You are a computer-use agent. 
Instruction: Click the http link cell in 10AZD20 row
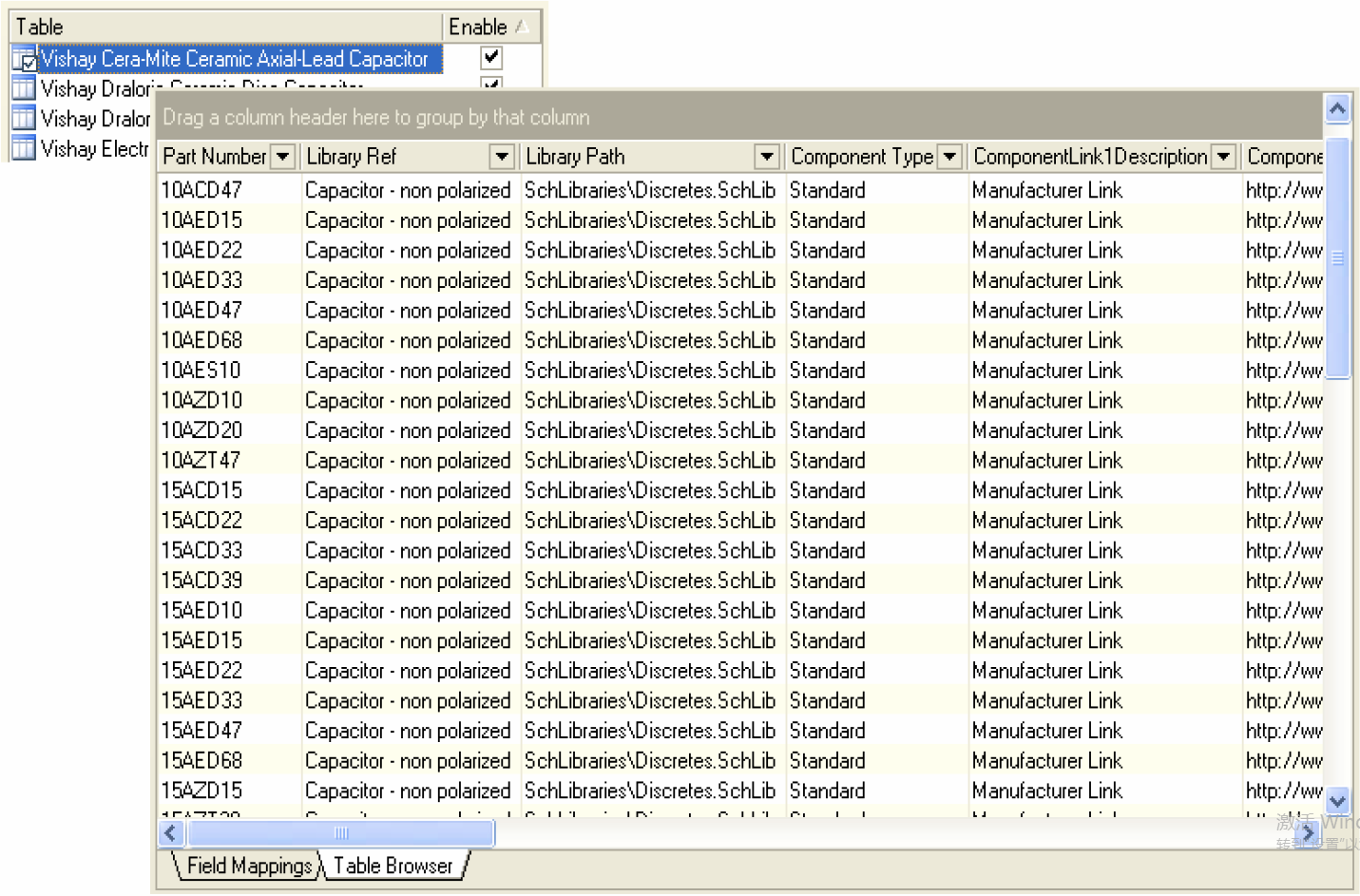click(x=1283, y=430)
